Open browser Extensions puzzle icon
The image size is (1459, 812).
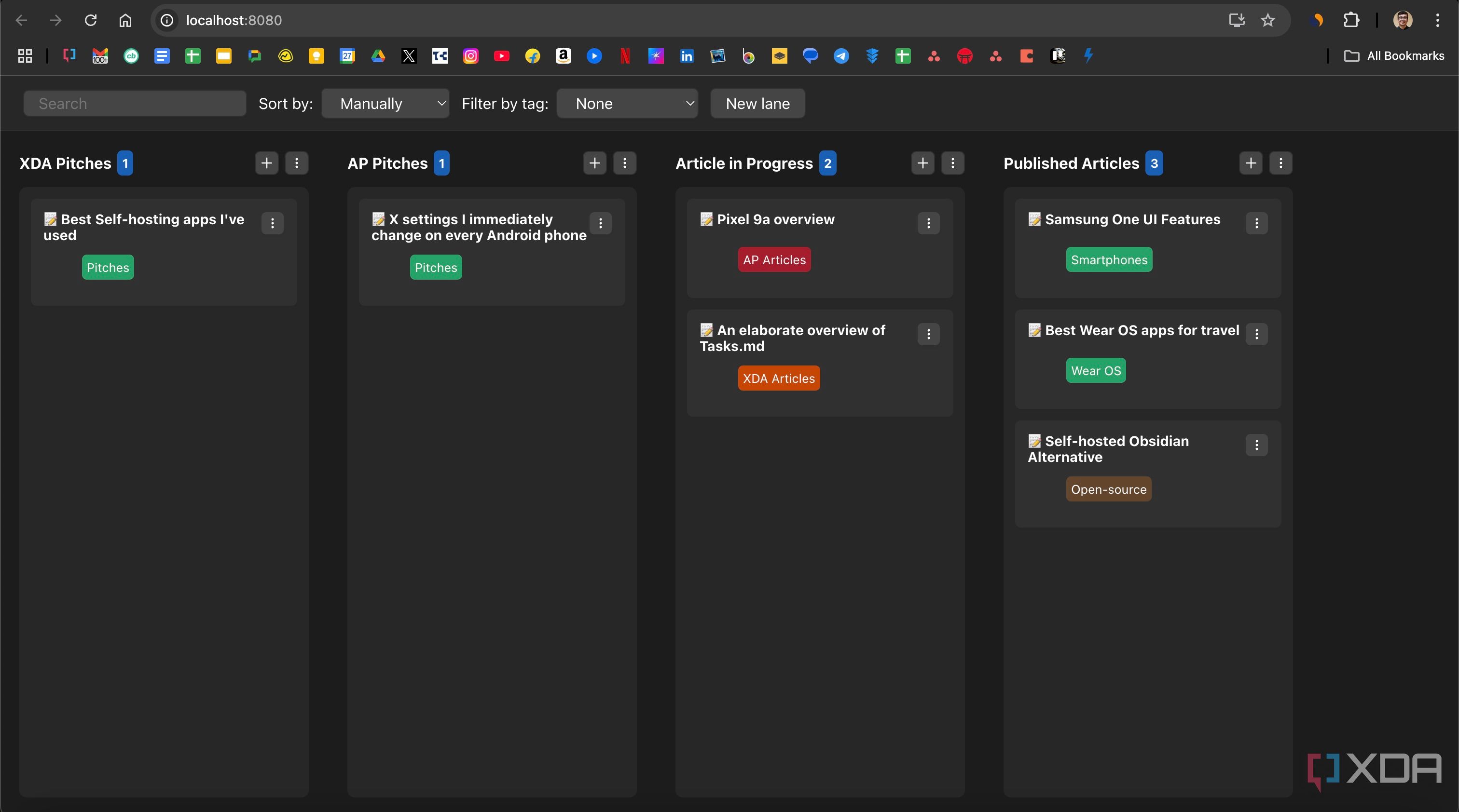(x=1351, y=20)
